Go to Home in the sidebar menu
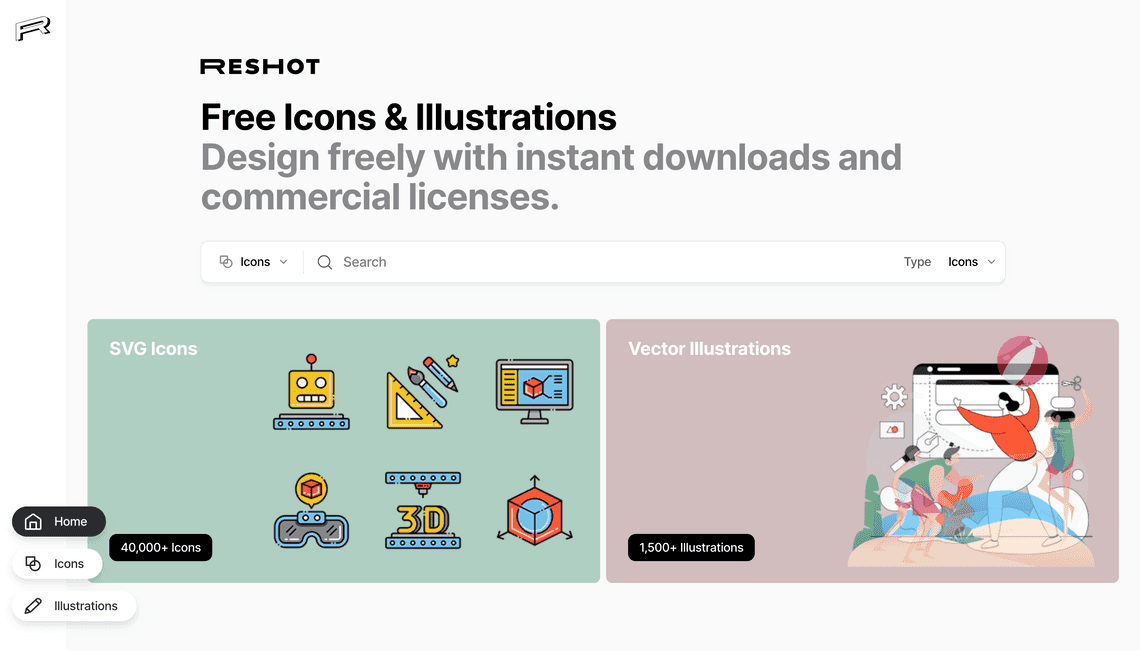1140x651 pixels. 59,522
